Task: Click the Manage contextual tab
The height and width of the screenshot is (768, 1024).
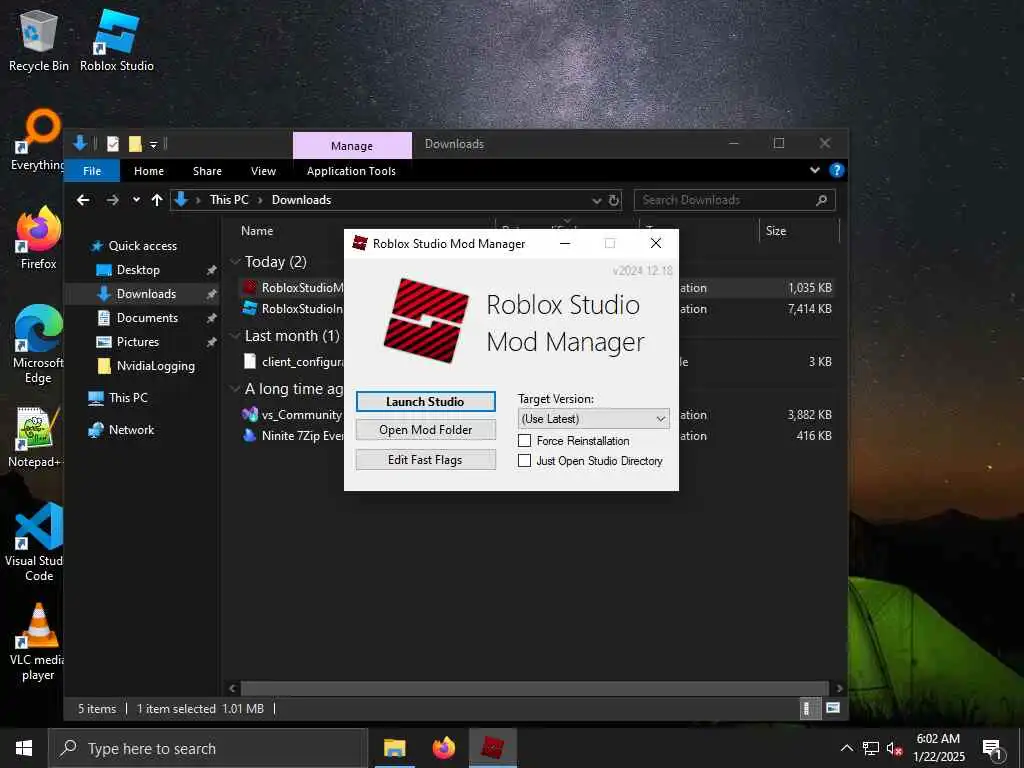Action: (352, 146)
